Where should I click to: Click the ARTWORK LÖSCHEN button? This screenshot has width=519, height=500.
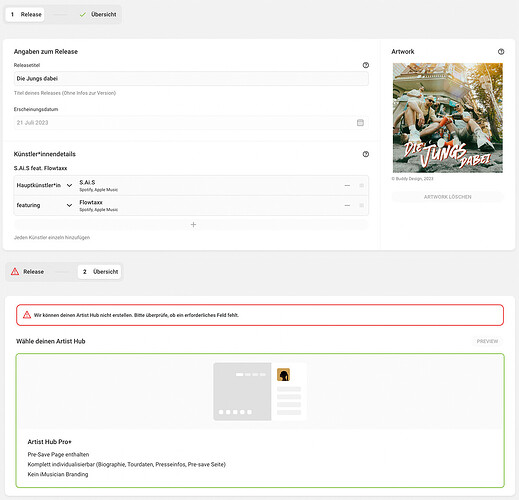coord(448,197)
